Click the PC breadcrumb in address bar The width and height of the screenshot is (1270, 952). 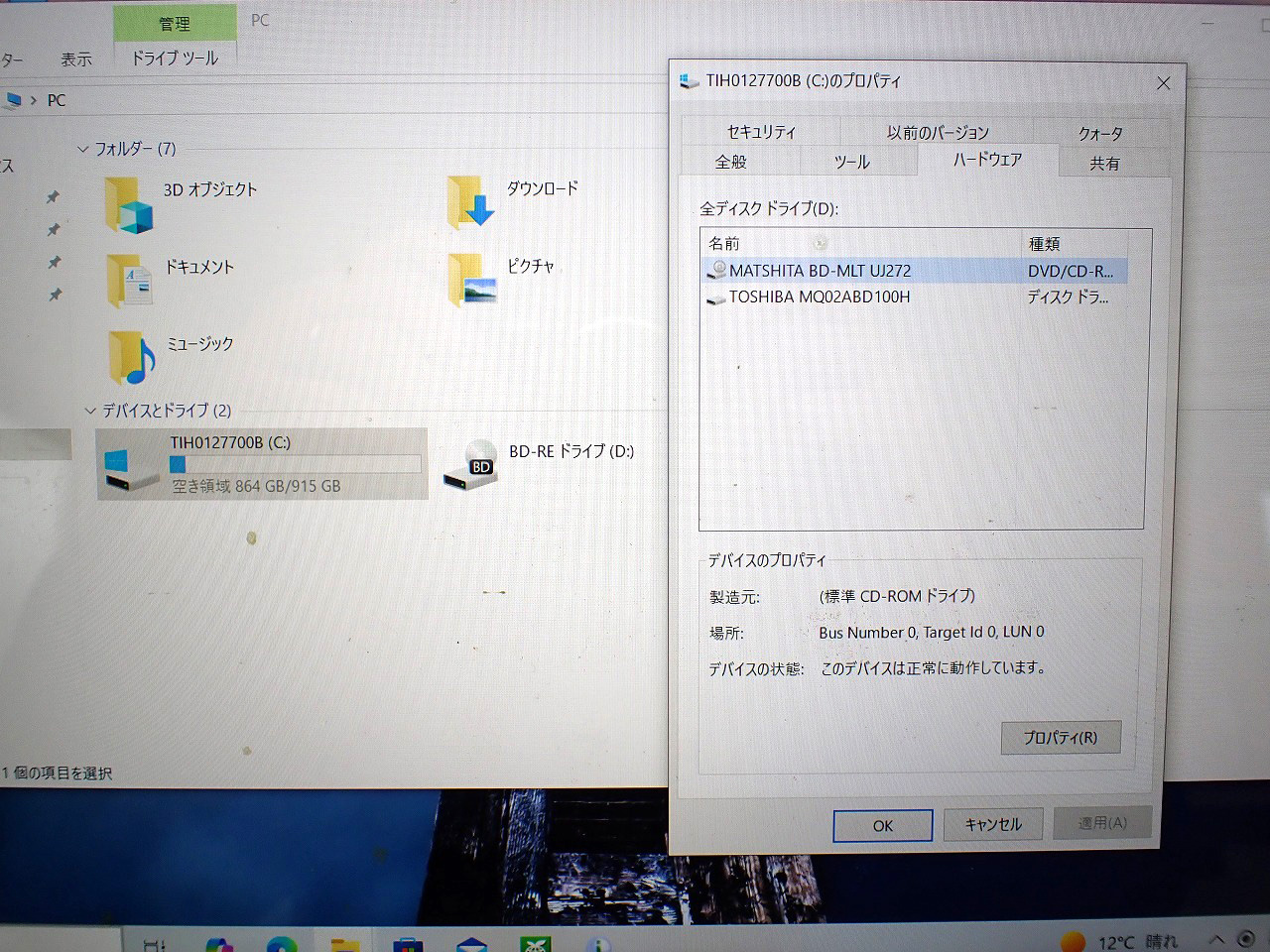coord(57,100)
